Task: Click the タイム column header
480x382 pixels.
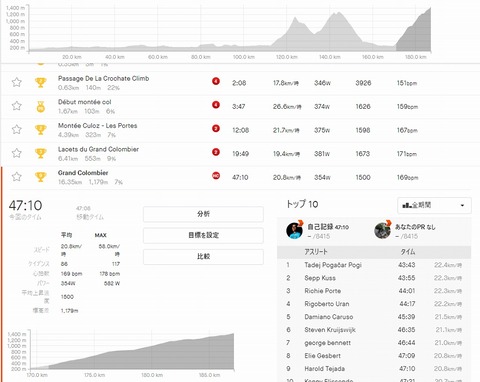Action: pyautogui.click(x=408, y=252)
